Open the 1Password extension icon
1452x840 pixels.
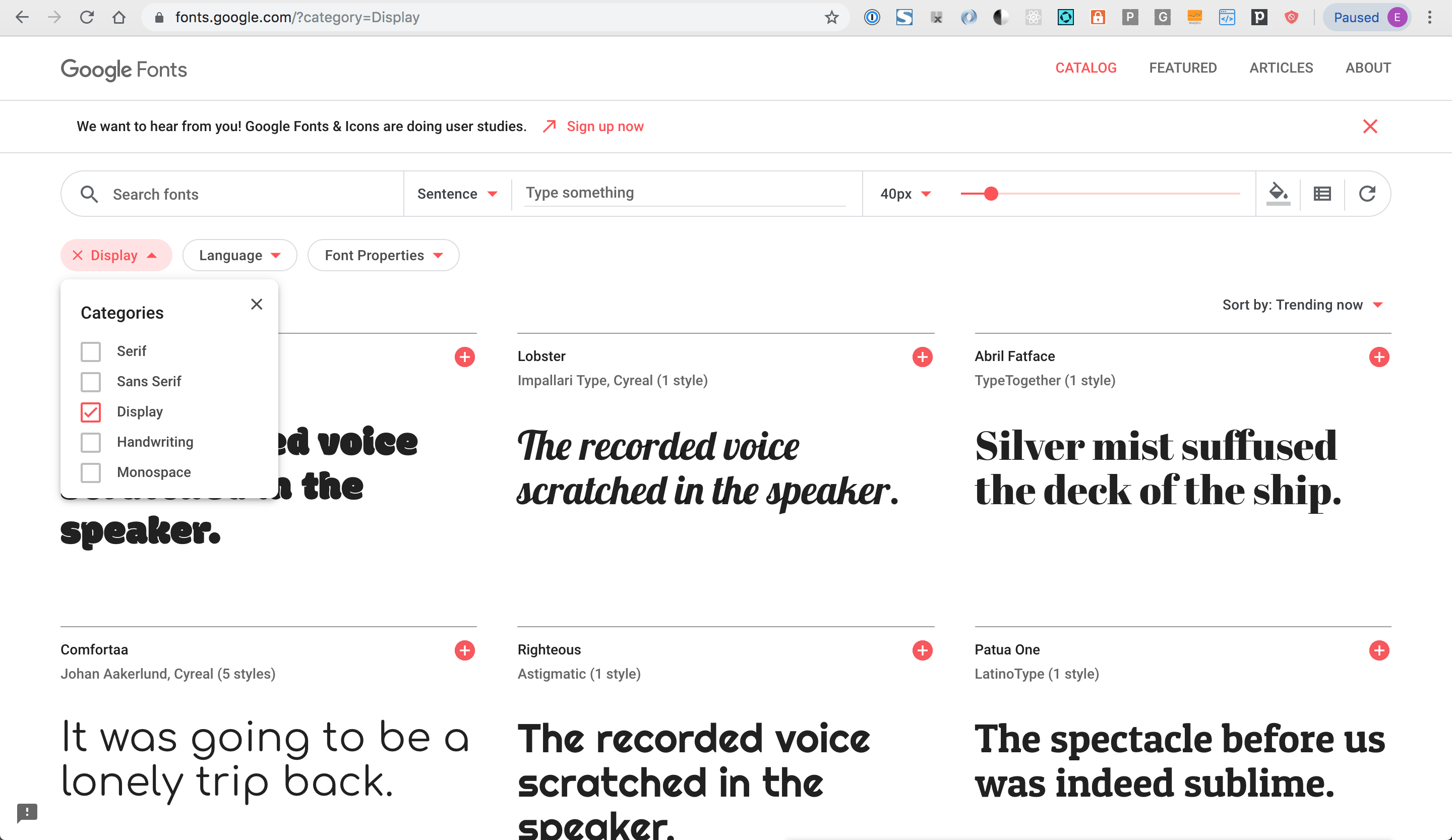click(872, 17)
